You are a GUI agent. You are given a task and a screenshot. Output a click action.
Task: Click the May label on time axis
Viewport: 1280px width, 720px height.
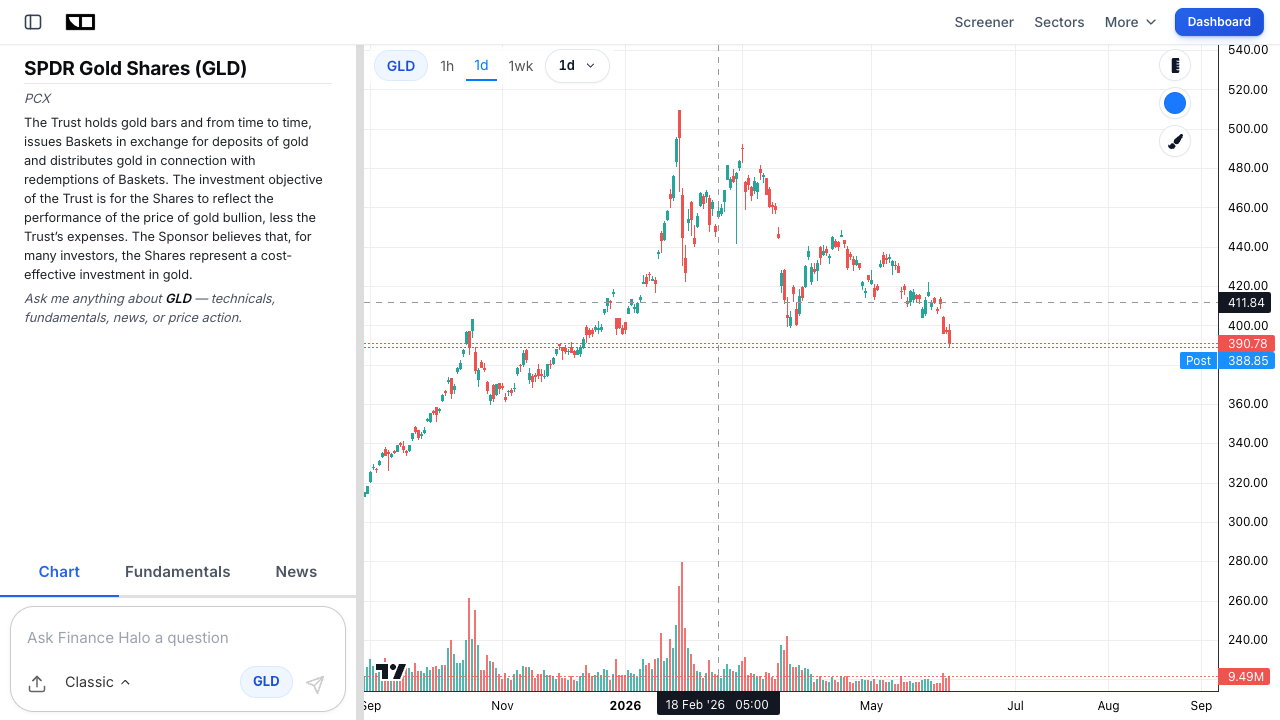871,706
